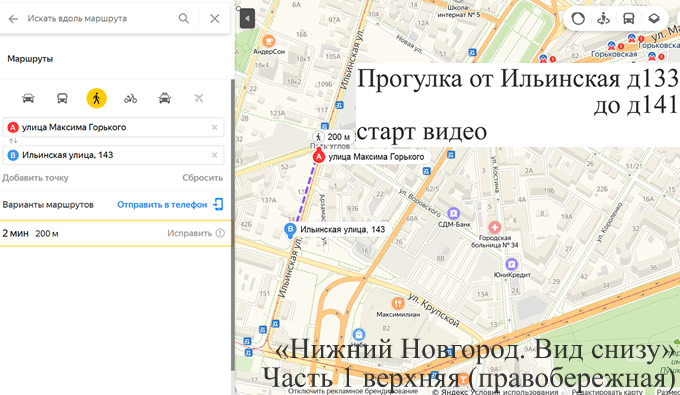The image size is (680, 395).
Task: Select the public transport bus route icon
Action: (x=62, y=98)
